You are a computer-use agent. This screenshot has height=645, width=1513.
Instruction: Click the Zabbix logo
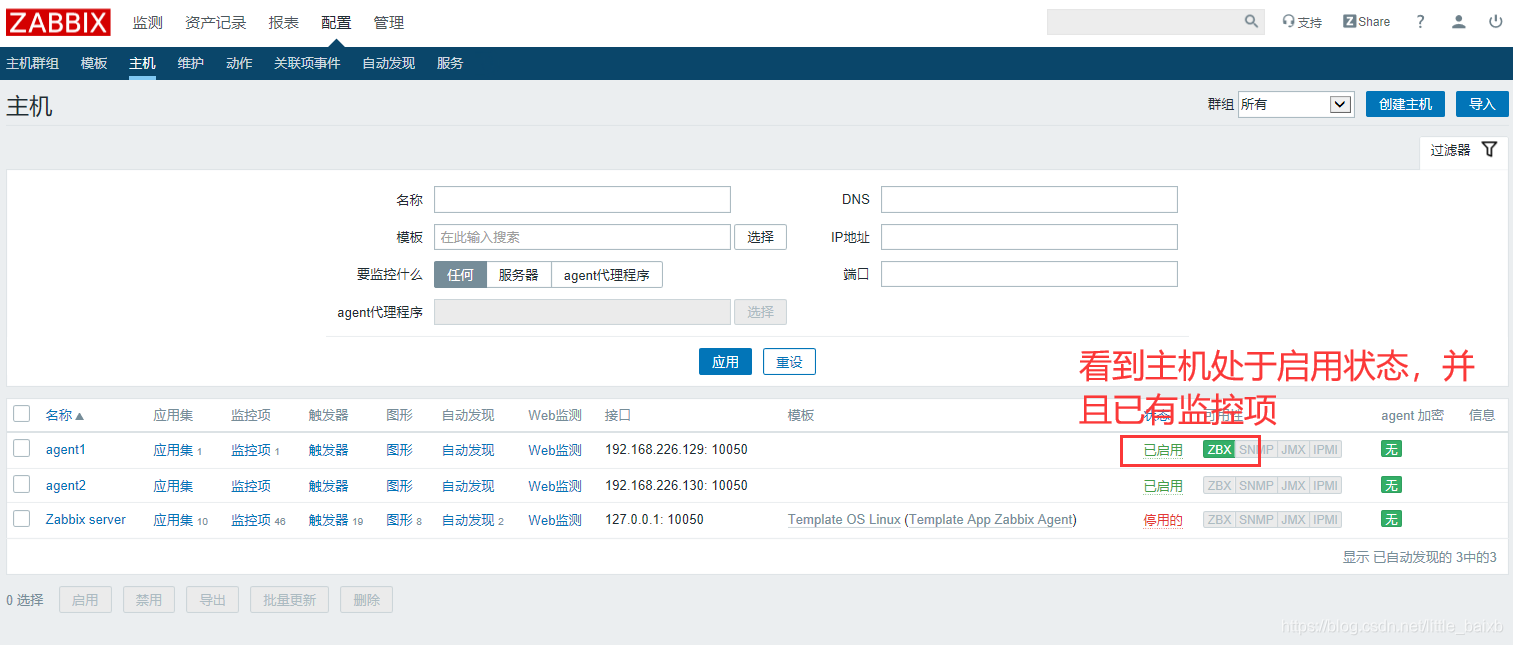pyautogui.click(x=59, y=22)
